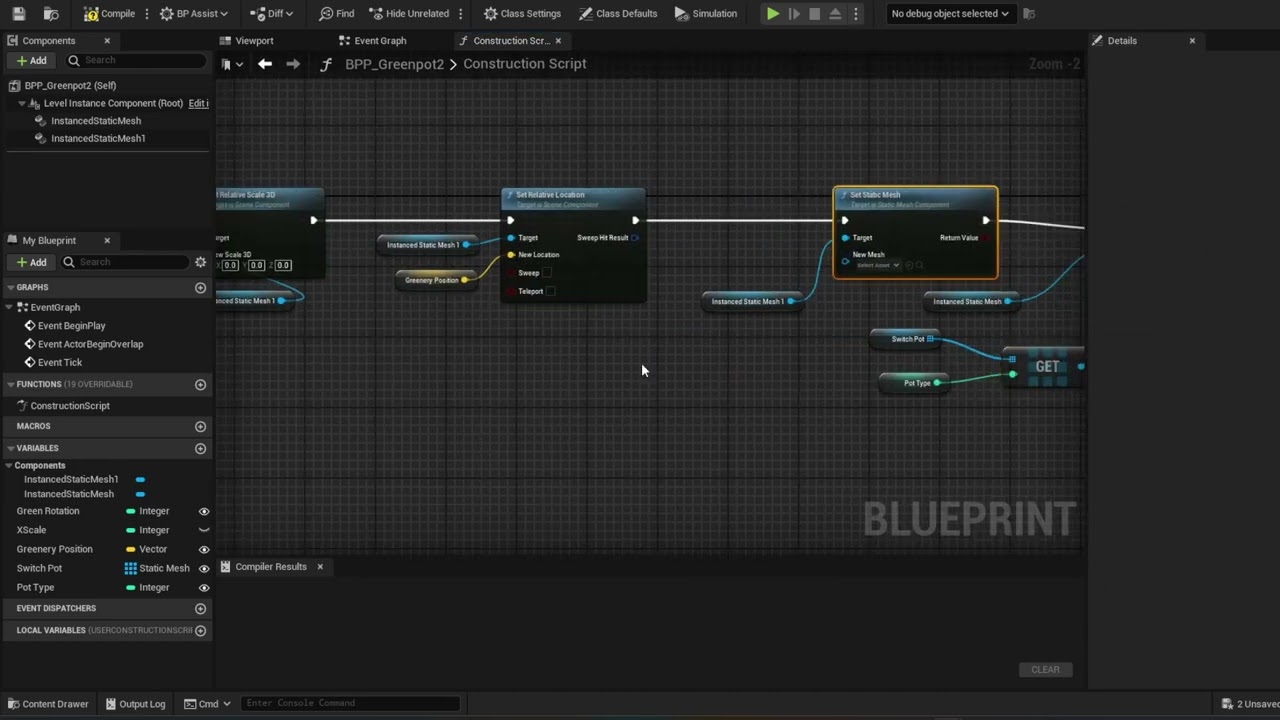Click the Eject playback button
The height and width of the screenshot is (720, 1280).
coord(835,14)
